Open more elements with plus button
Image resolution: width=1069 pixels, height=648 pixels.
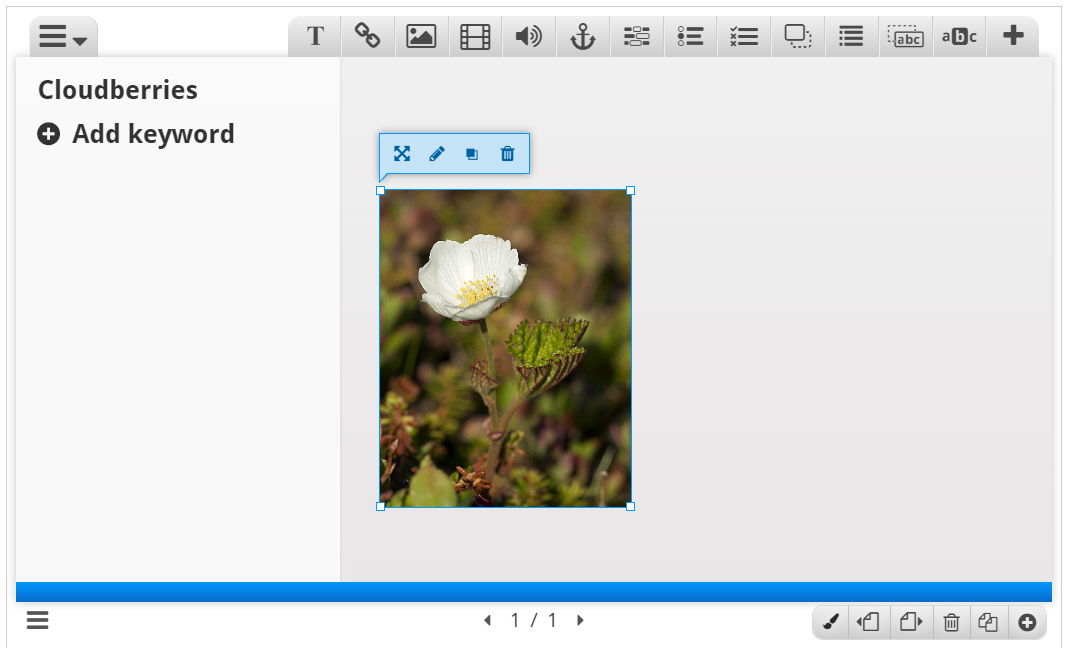pos(1013,36)
